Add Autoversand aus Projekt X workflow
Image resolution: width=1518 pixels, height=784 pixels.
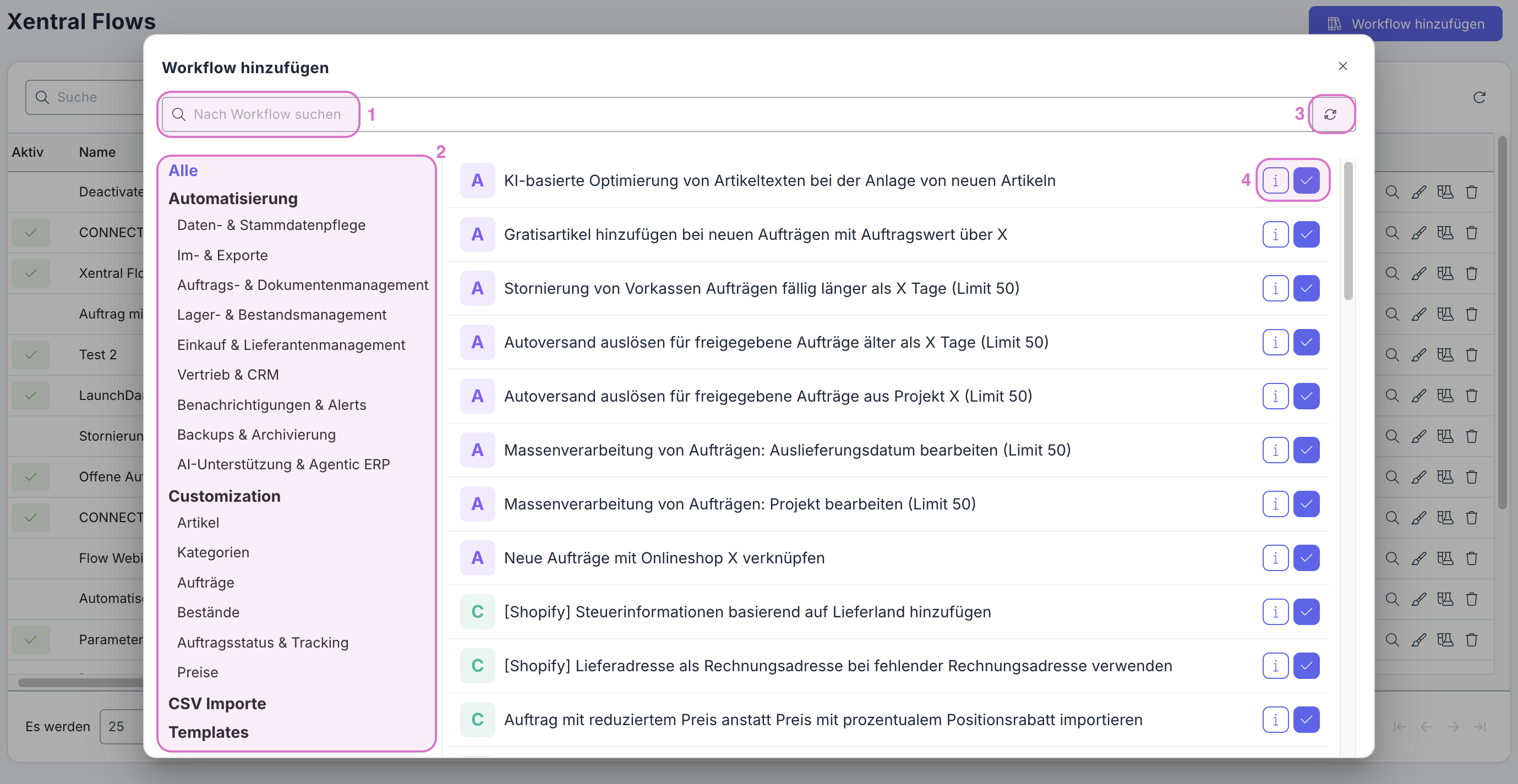click(1306, 396)
